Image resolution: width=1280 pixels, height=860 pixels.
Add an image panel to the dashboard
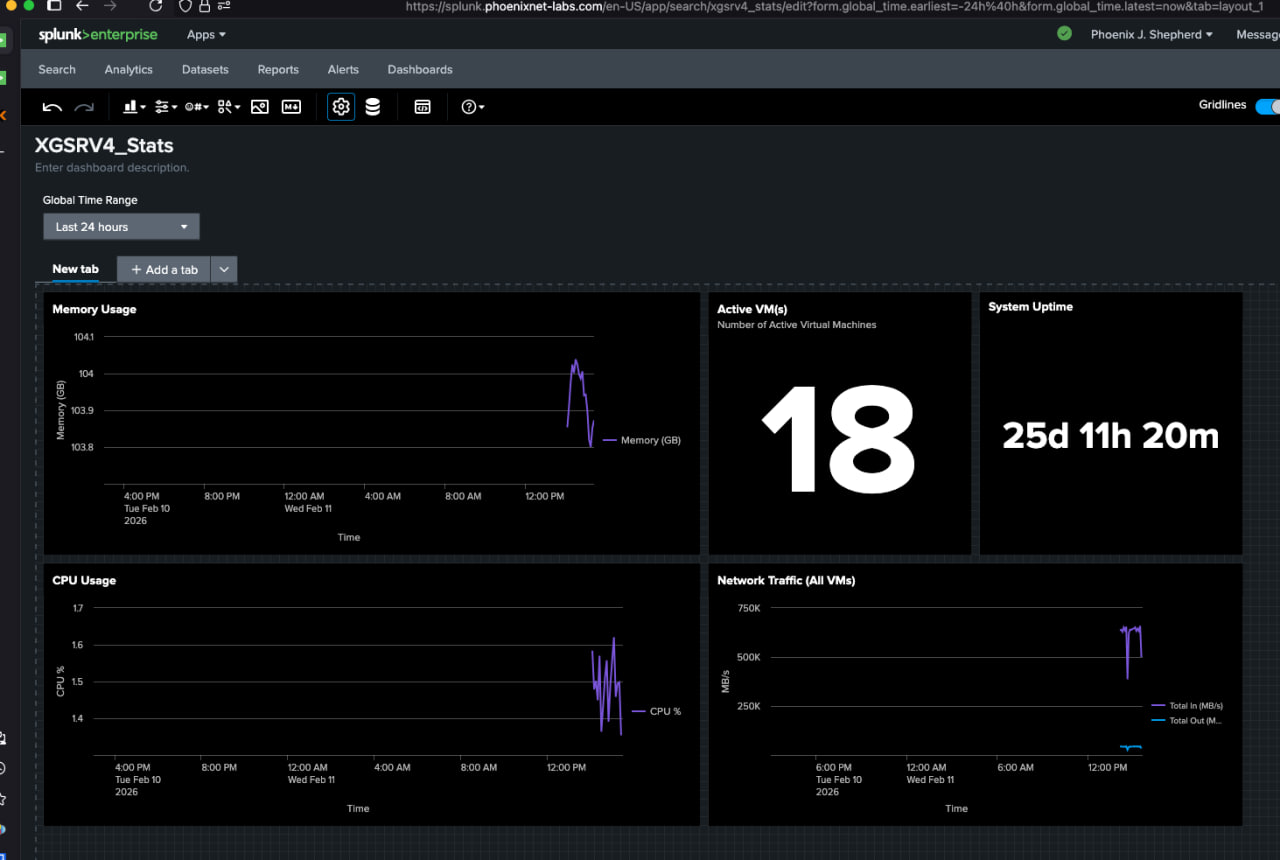tap(260, 107)
